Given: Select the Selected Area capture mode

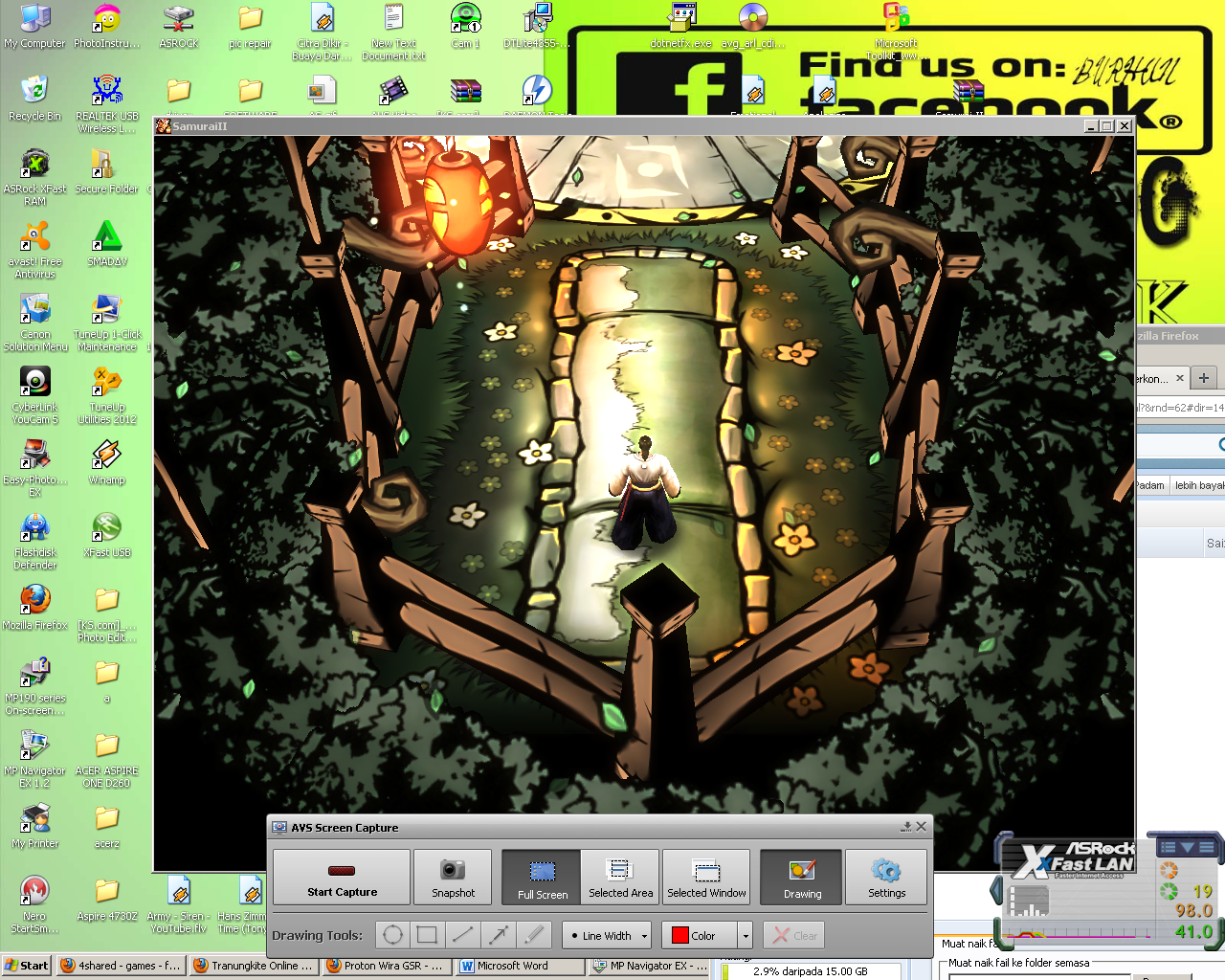Looking at the screenshot, I should point(620,877).
